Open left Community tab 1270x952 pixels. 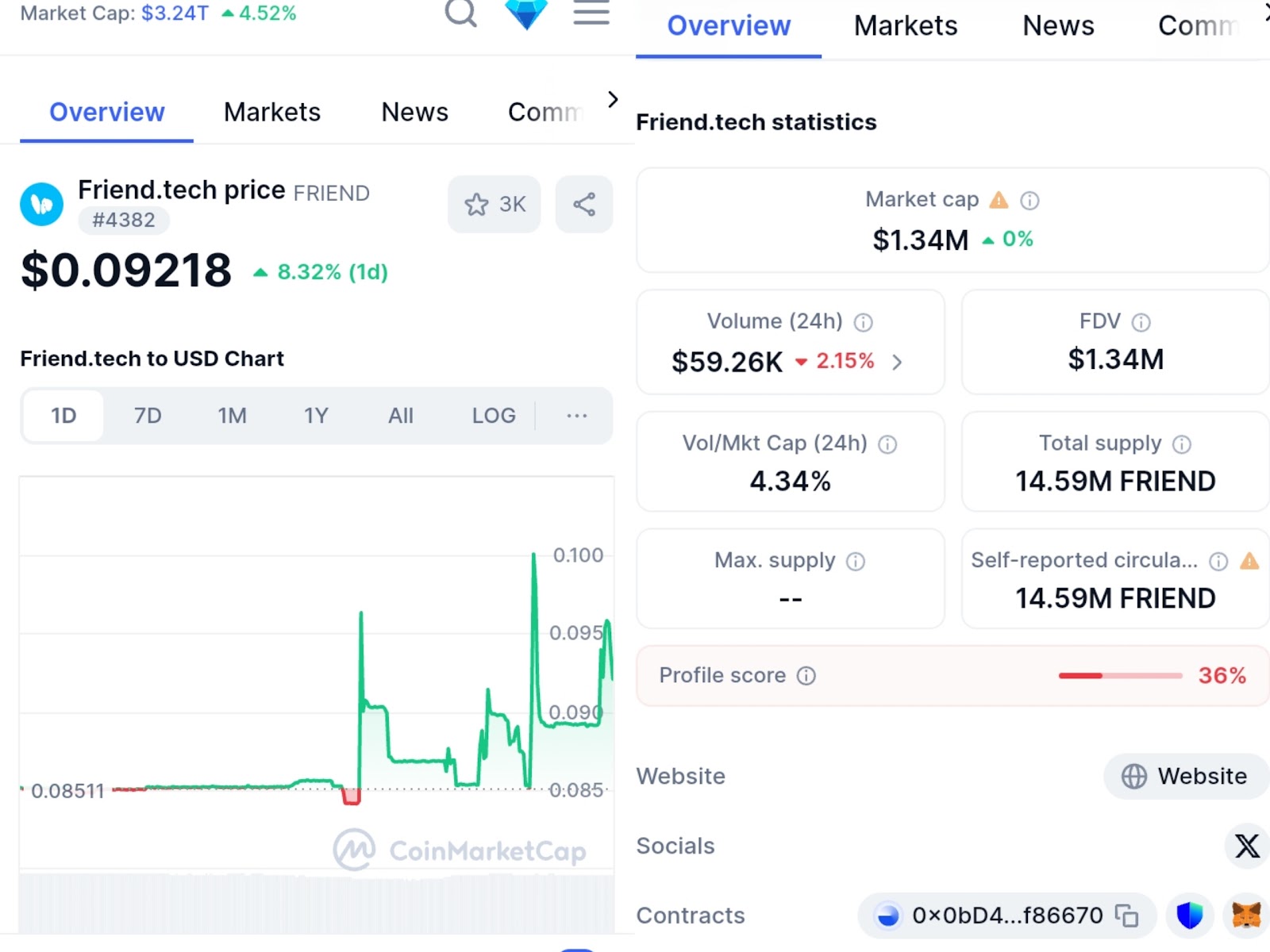(x=546, y=113)
